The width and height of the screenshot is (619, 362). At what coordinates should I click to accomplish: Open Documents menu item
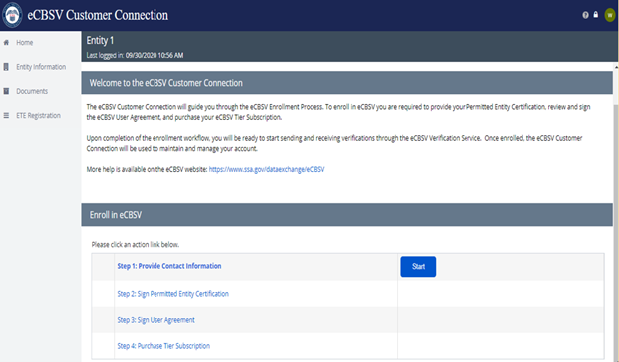32,91
